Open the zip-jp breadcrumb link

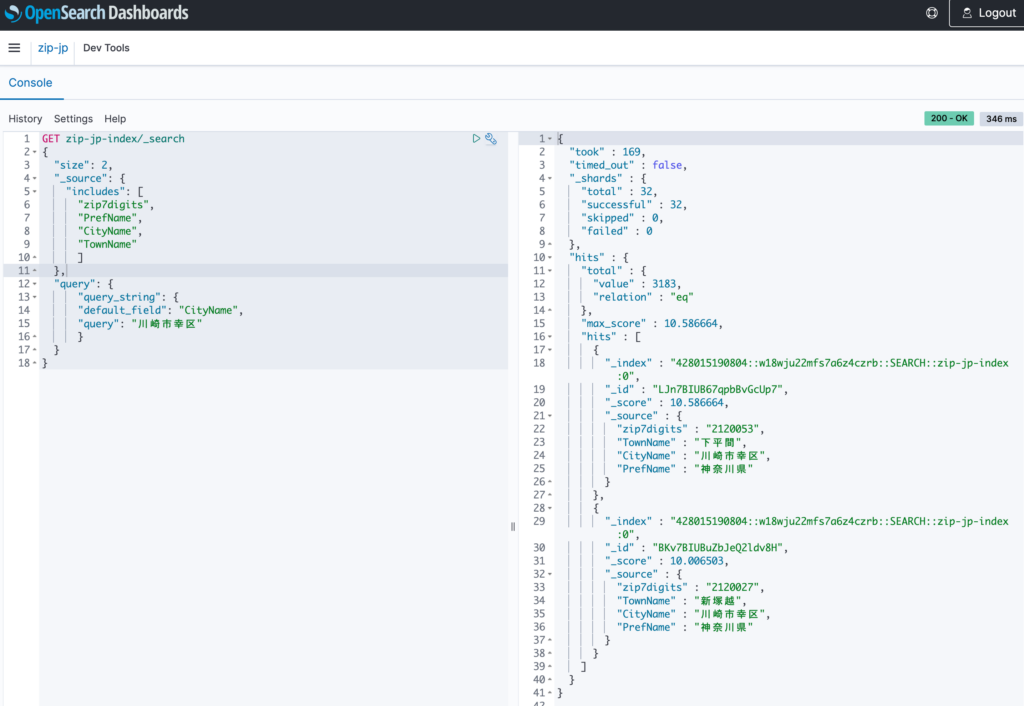click(53, 48)
